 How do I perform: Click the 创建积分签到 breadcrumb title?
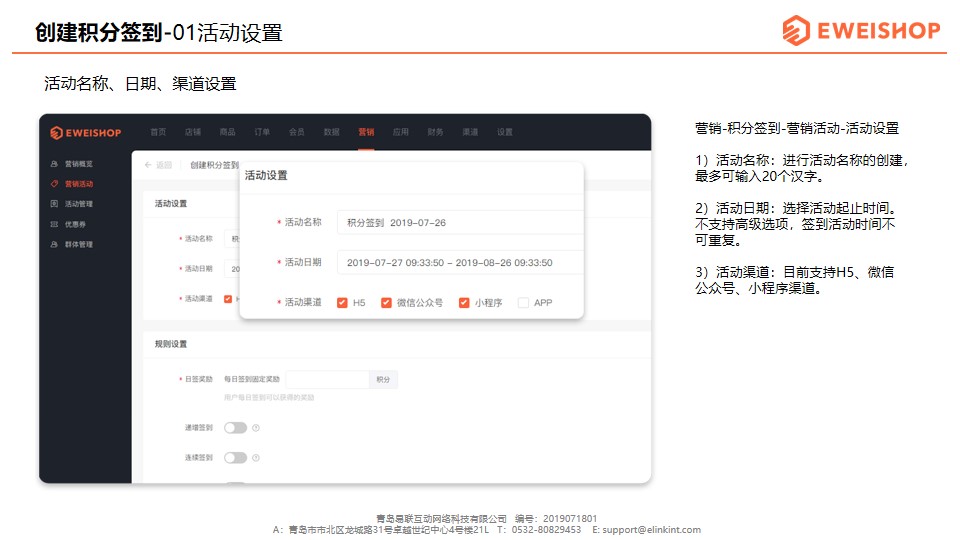click(214, 165)
